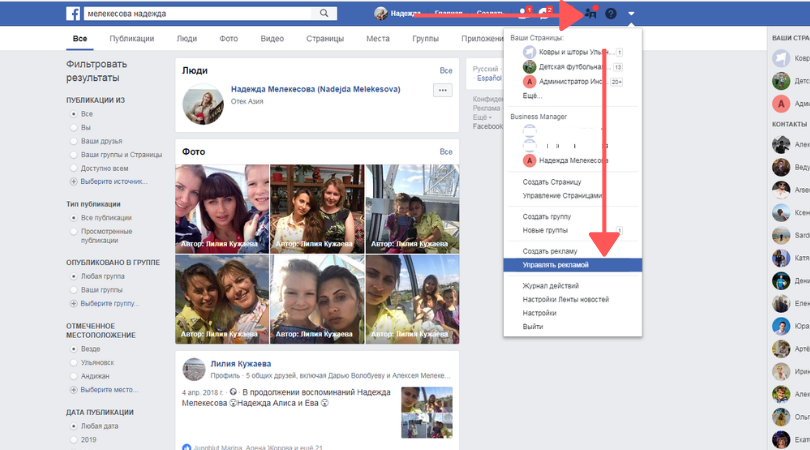Image resolution: width=810 pixels, height=450 pixels.
Task: Open the quick help people icon
Action: point(590,13)
